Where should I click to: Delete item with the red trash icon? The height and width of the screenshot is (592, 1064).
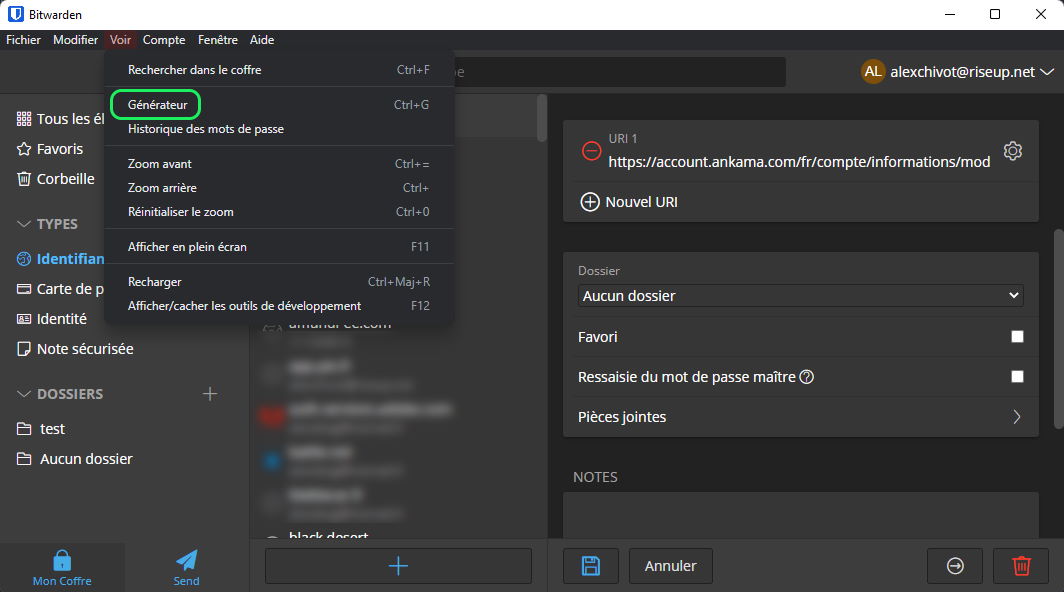[x=1021, y=566]
